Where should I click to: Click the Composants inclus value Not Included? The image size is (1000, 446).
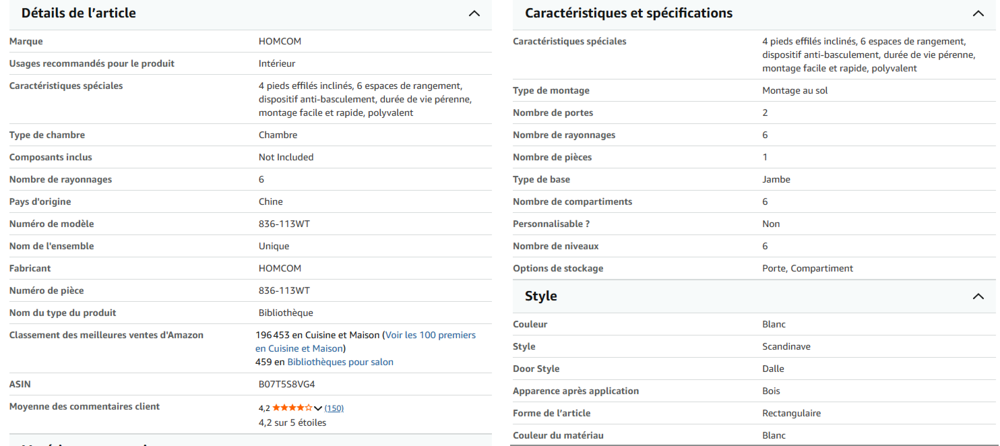coord(286,157)
